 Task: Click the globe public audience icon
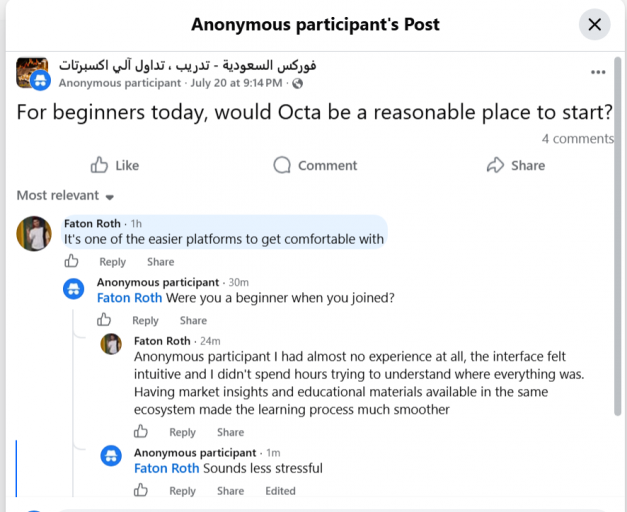pyautogui.click(x=297, y=83)
